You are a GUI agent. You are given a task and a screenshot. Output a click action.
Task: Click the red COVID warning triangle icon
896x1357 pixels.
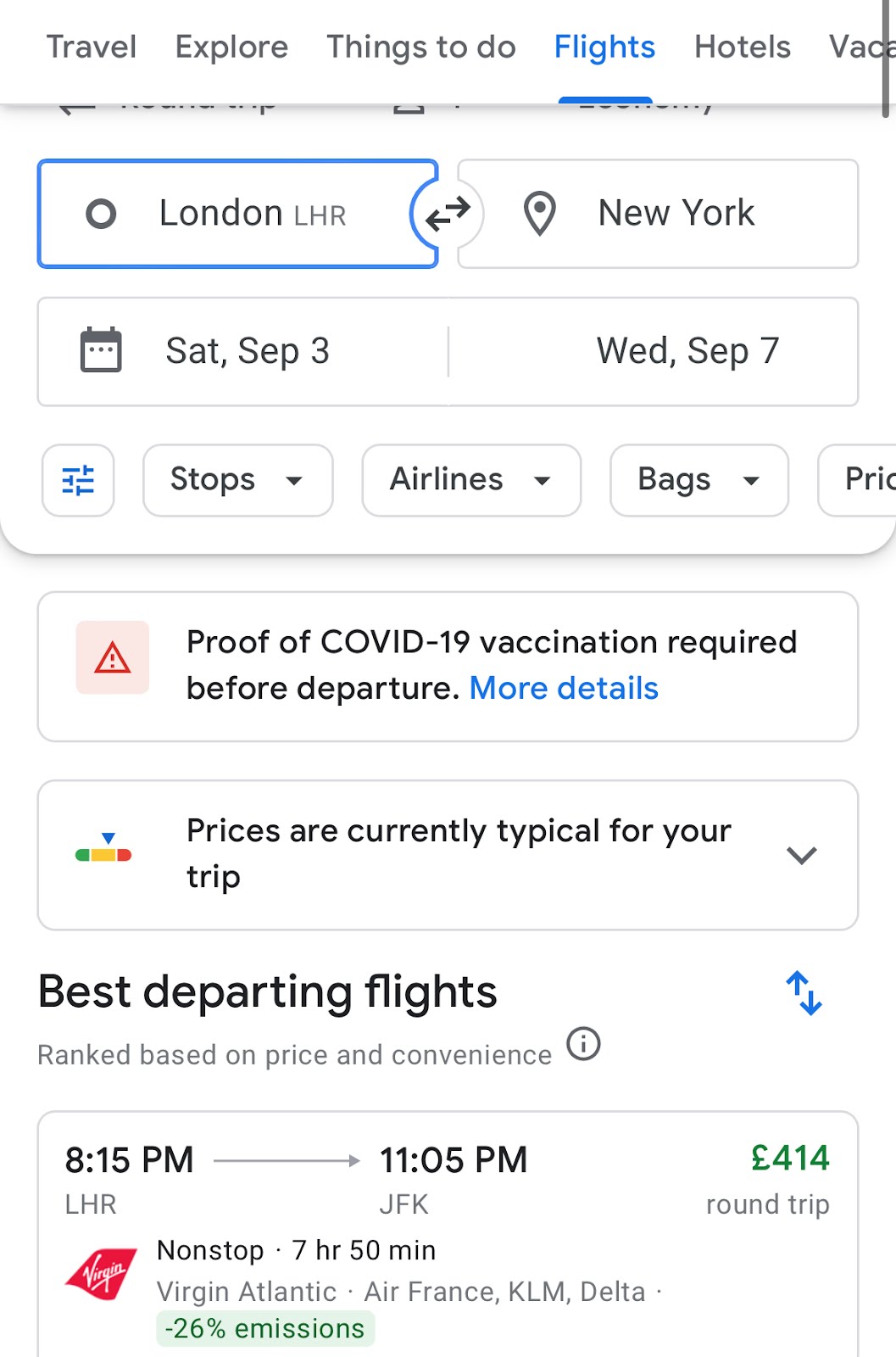[113, 658]
